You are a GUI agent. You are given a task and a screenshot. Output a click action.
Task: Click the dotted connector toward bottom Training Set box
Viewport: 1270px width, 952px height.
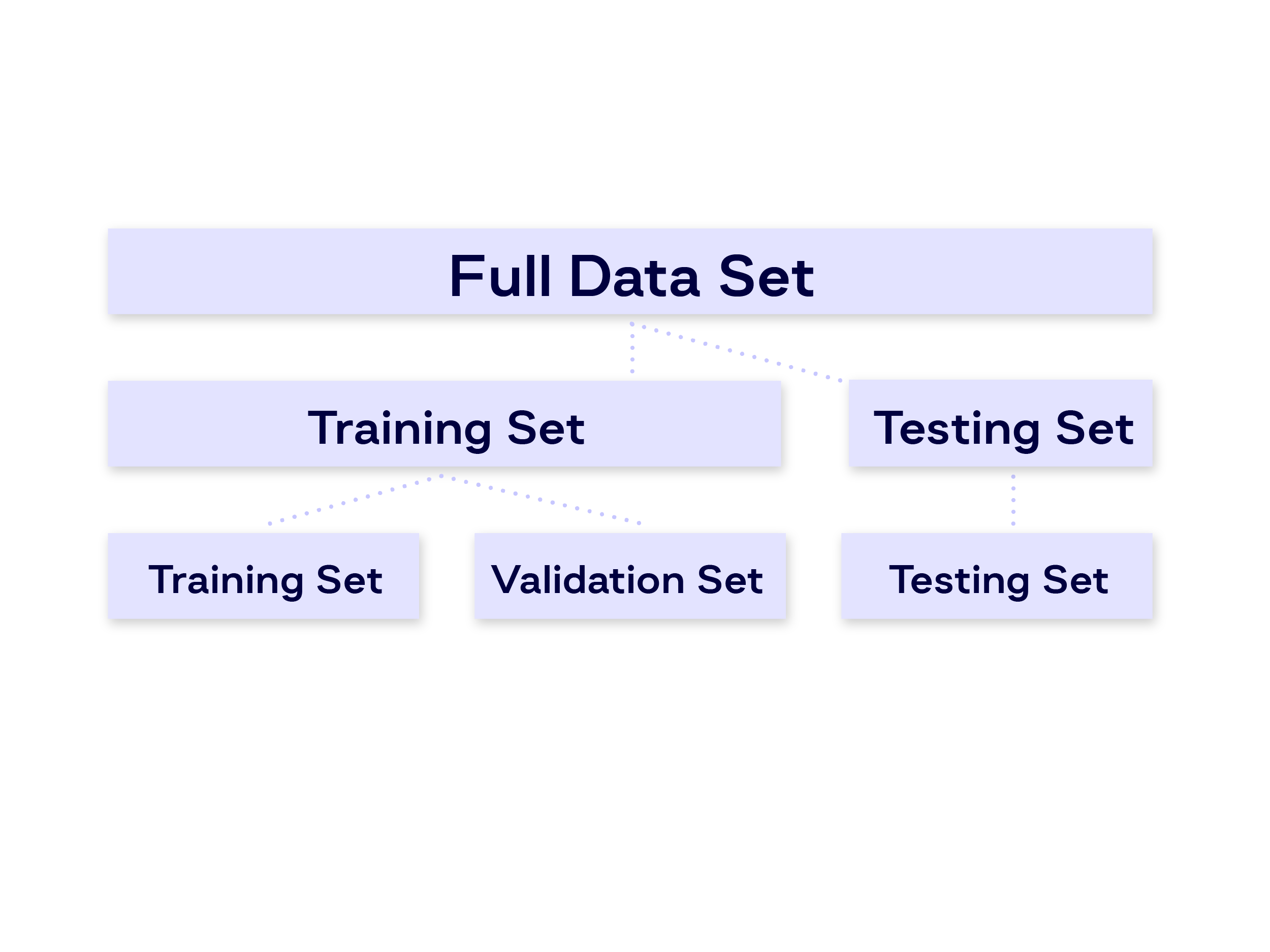click(355, 500)
